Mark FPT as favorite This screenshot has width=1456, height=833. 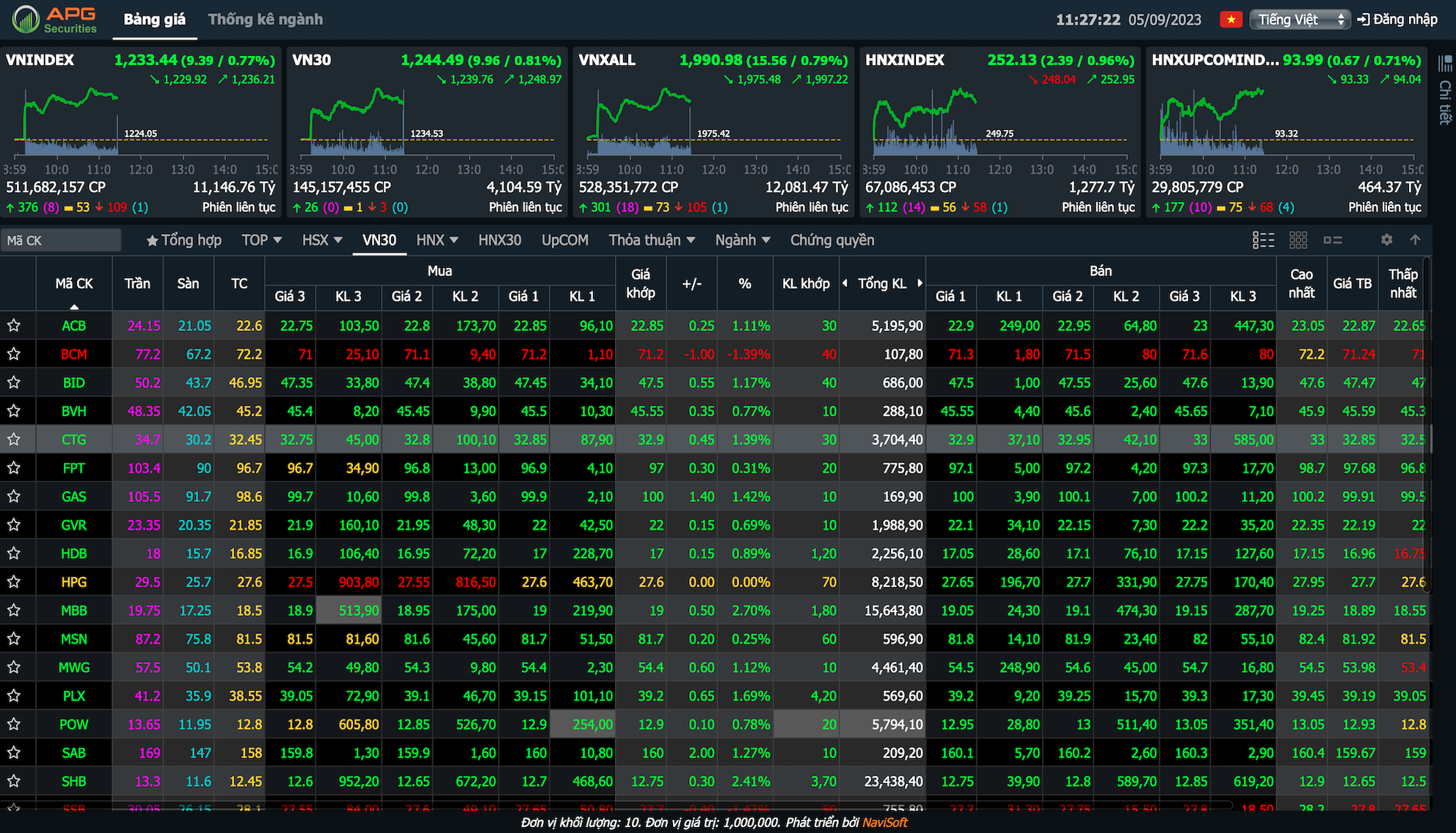pyautogui.click(x=13, y=468)
